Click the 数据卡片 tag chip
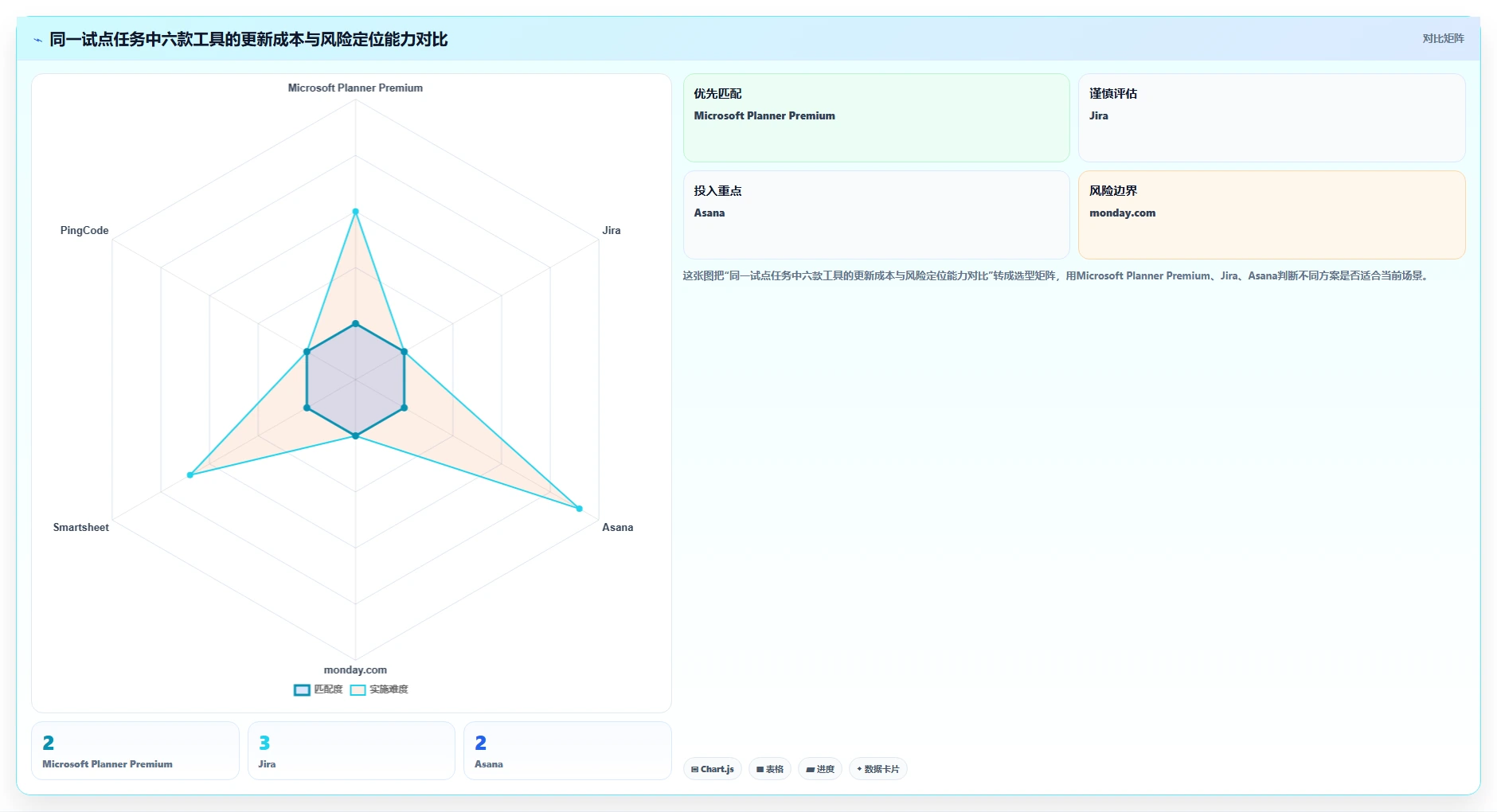 [878, 769]
